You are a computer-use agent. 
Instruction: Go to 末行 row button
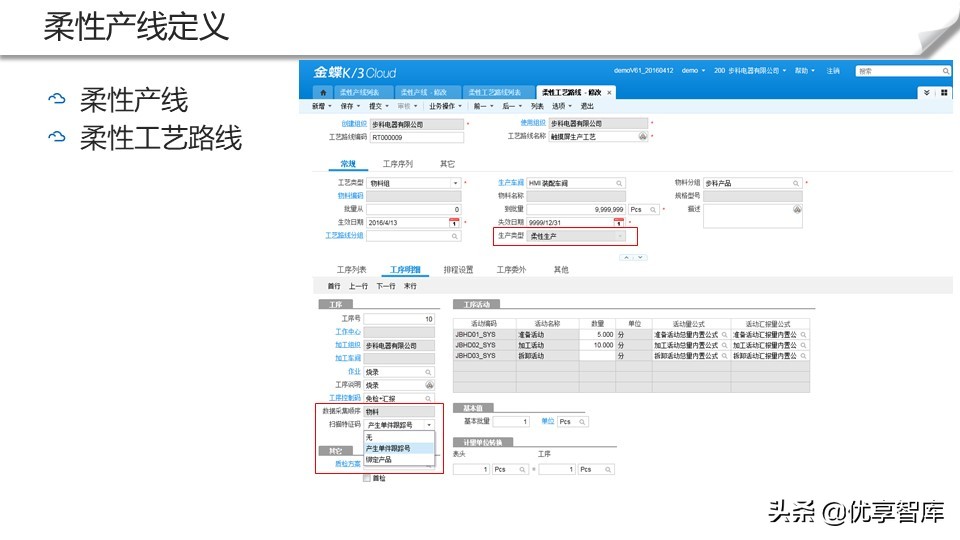[410, 286]
